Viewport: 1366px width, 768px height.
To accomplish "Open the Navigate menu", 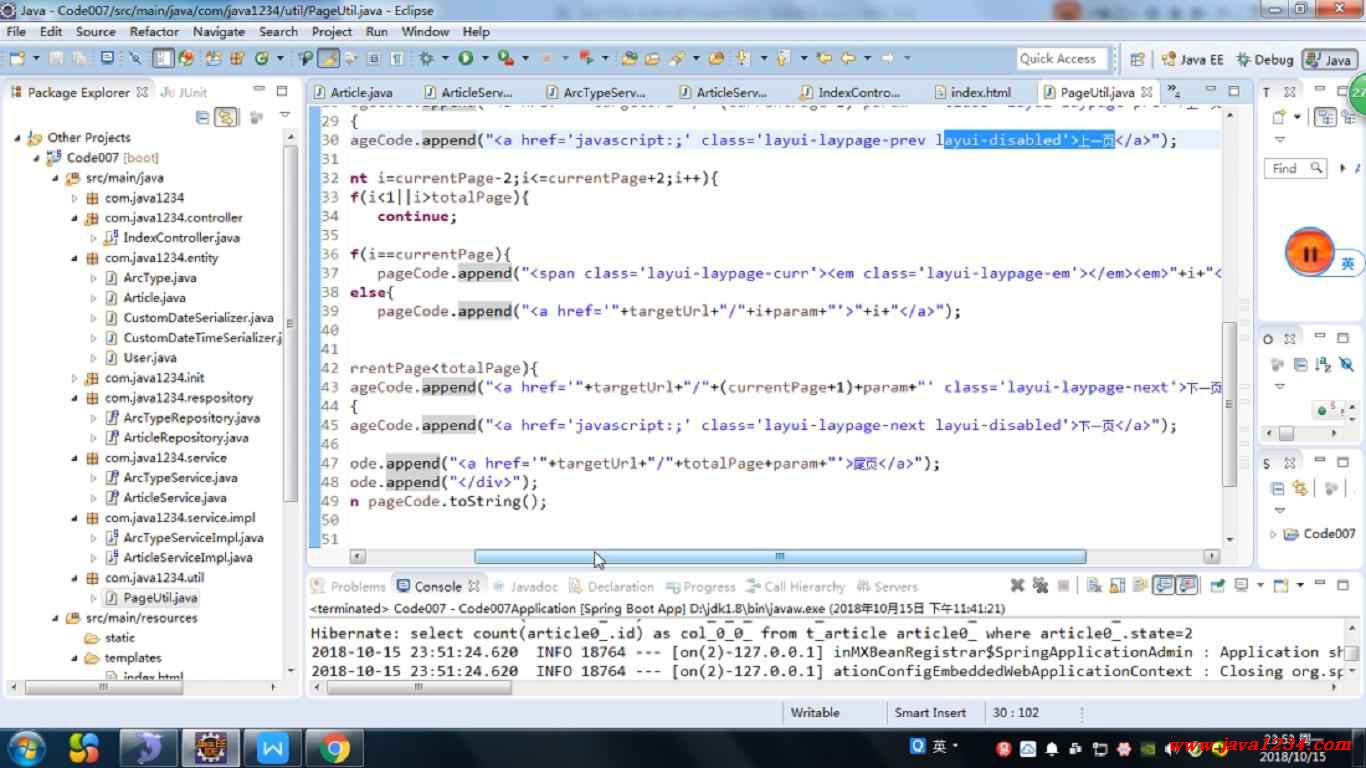I will (x=219, y=31).
